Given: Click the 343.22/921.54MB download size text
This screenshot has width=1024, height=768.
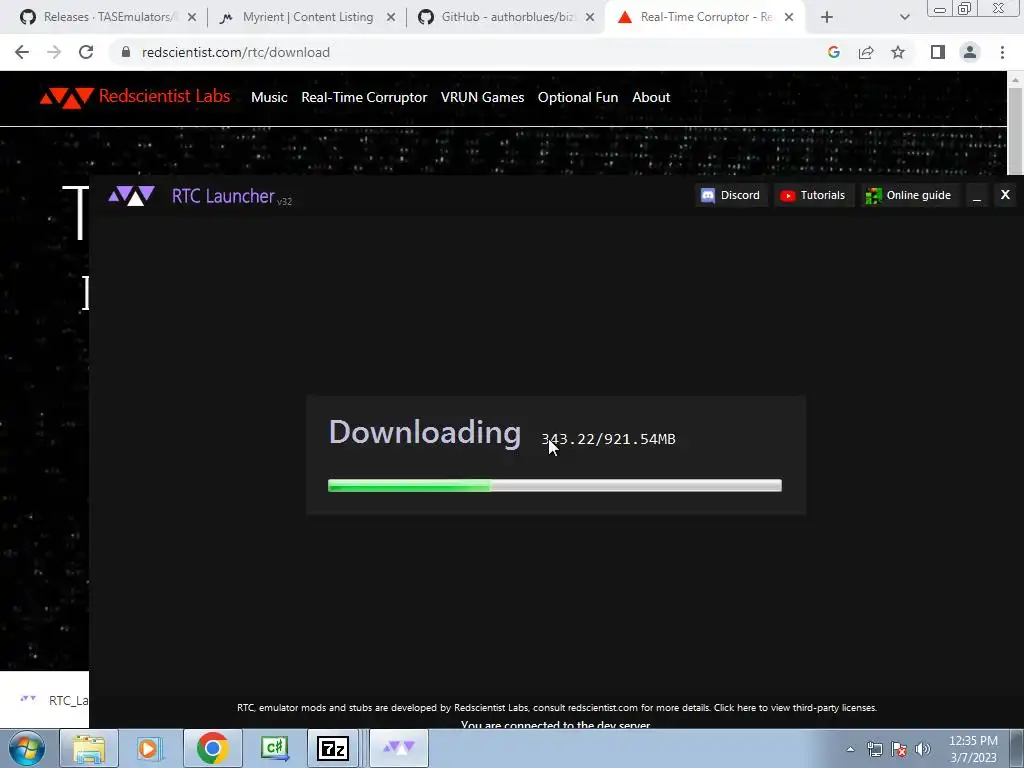Looking at the screenshot, I should pyautogui.click(x=608, y=439).
